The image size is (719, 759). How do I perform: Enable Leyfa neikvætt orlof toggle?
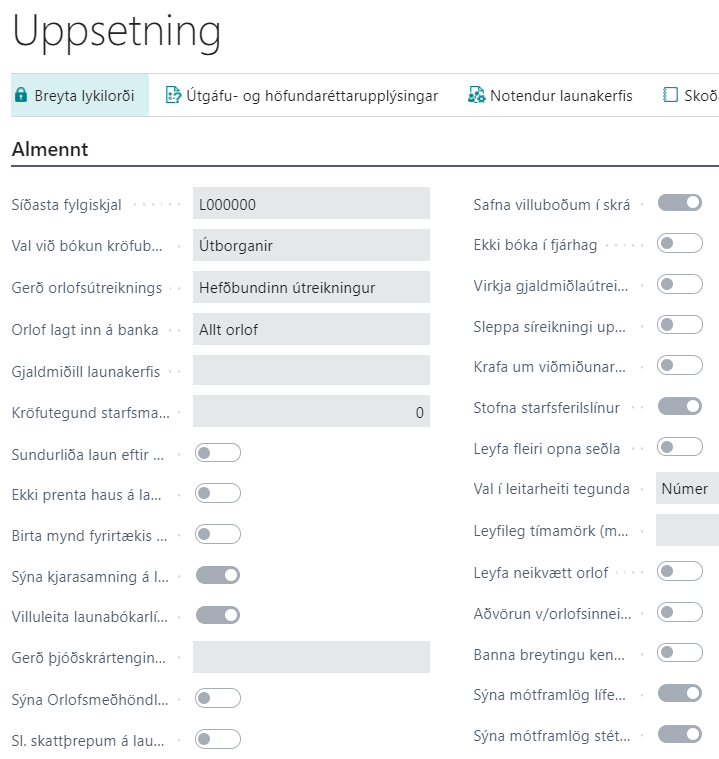pos(679,571)
